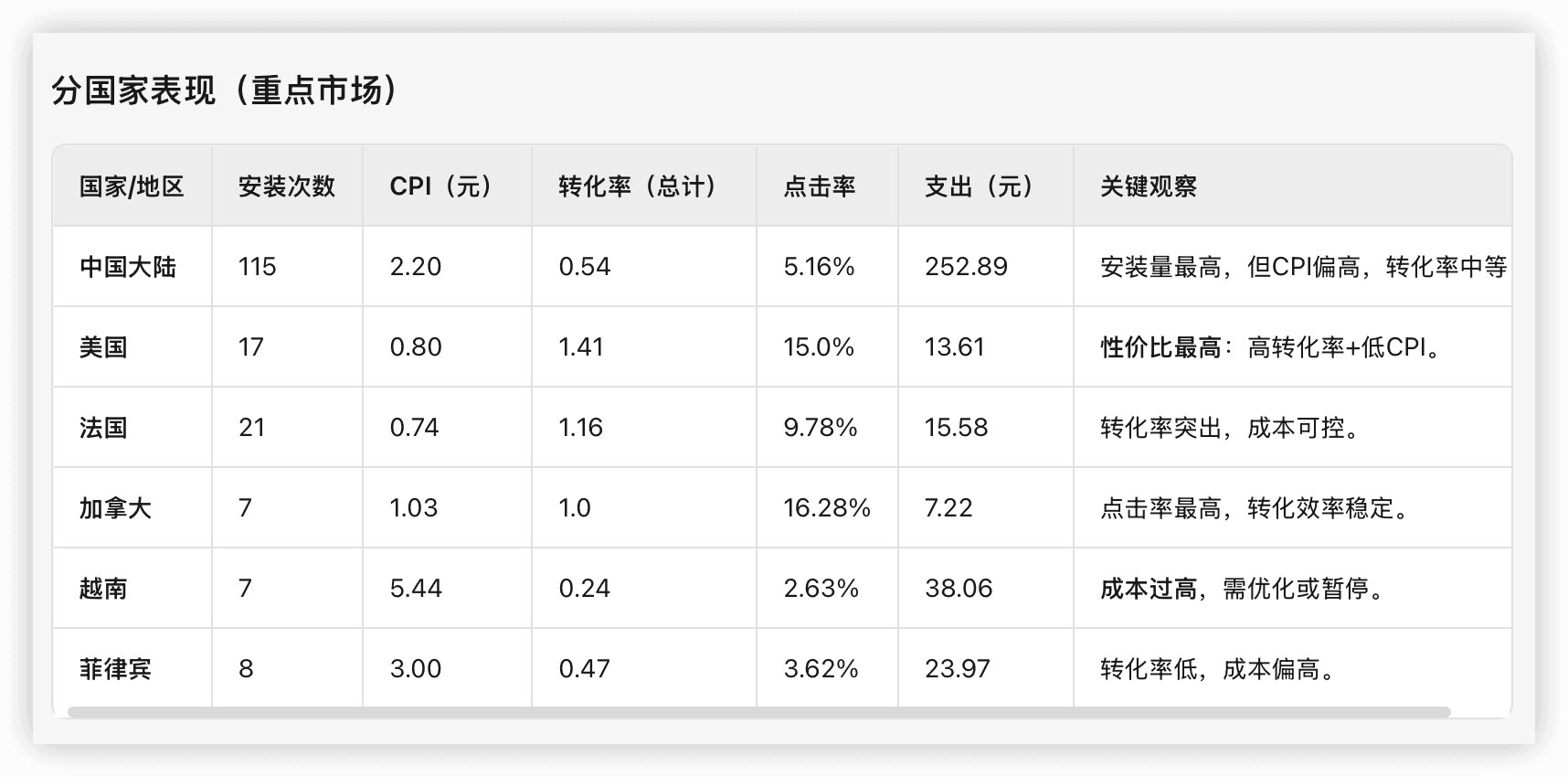Screen dimensions: 1568x777
Task: Click the 252.89 spend value for 中国大陆
Action: tap(966, 267)
